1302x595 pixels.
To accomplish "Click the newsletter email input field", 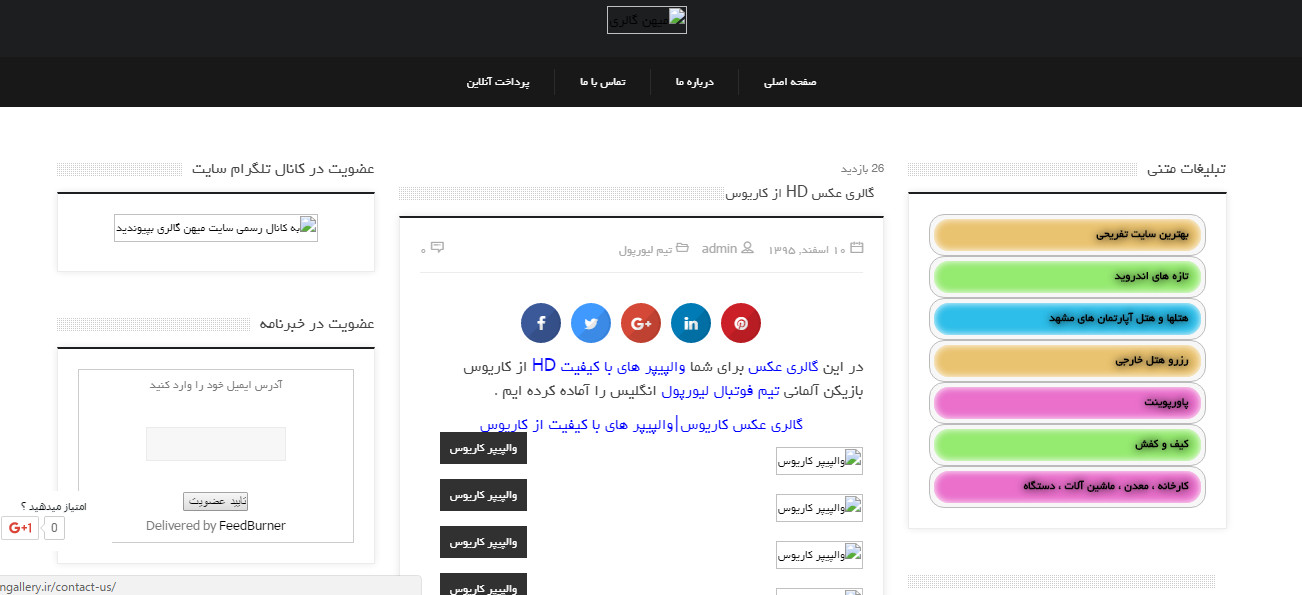I will 216,444.
